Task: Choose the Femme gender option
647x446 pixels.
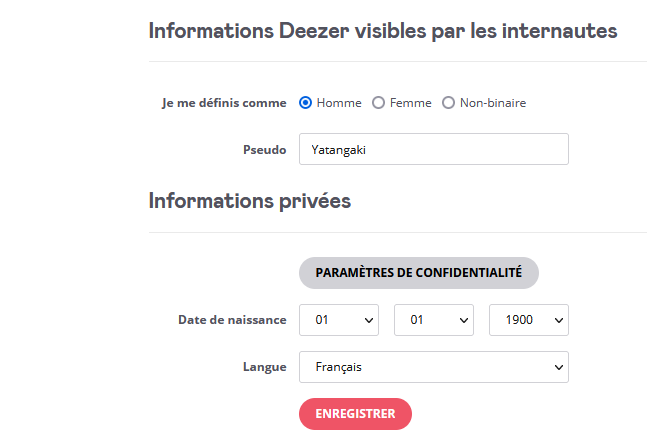Action: 378,102
